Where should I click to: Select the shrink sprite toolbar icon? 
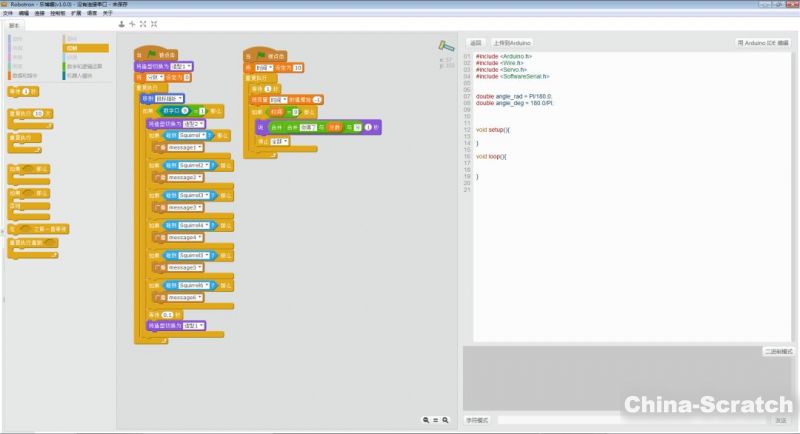pos(153,23)
